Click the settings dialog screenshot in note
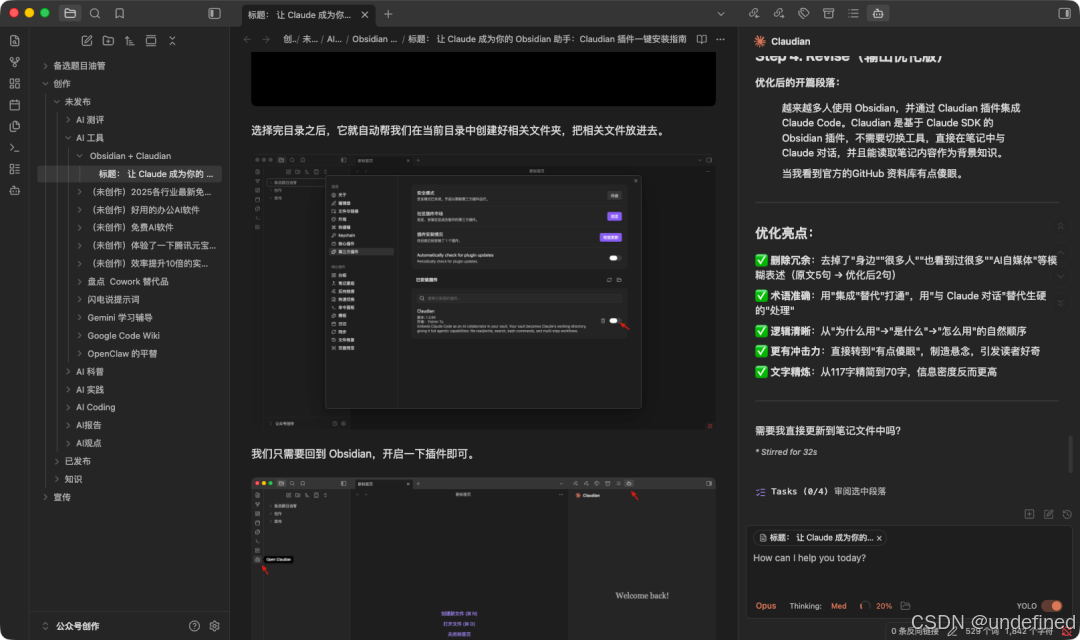The height and width of the screenshot is (640, 1080). (483, 291)
